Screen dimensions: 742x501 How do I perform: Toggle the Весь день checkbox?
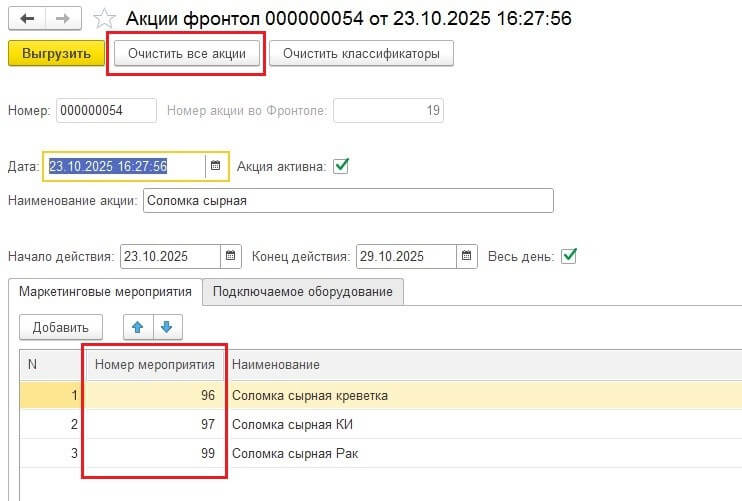point(569,256)
